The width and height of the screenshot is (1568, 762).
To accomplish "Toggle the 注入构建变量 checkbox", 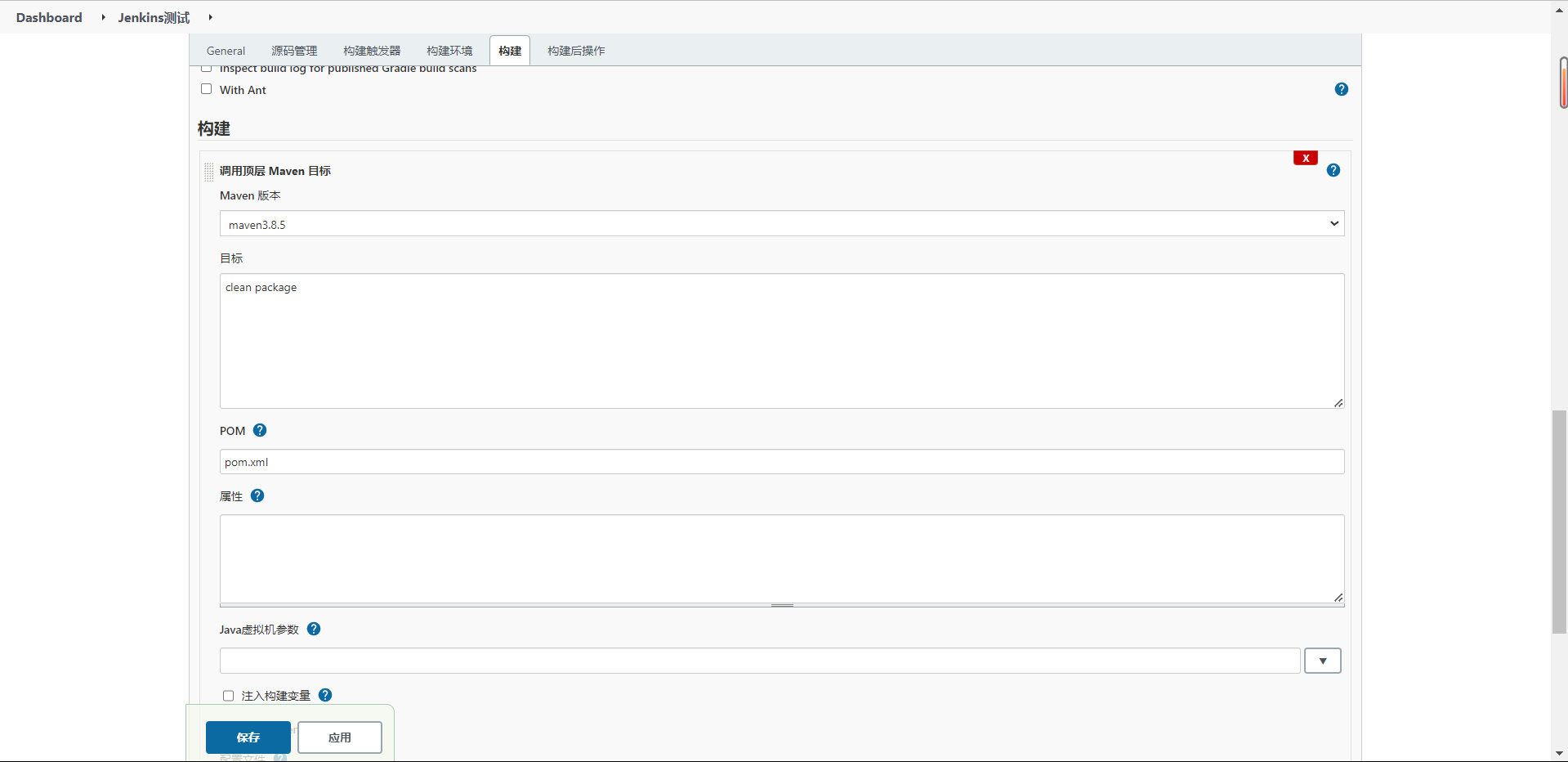I will (x=229, y=696).
